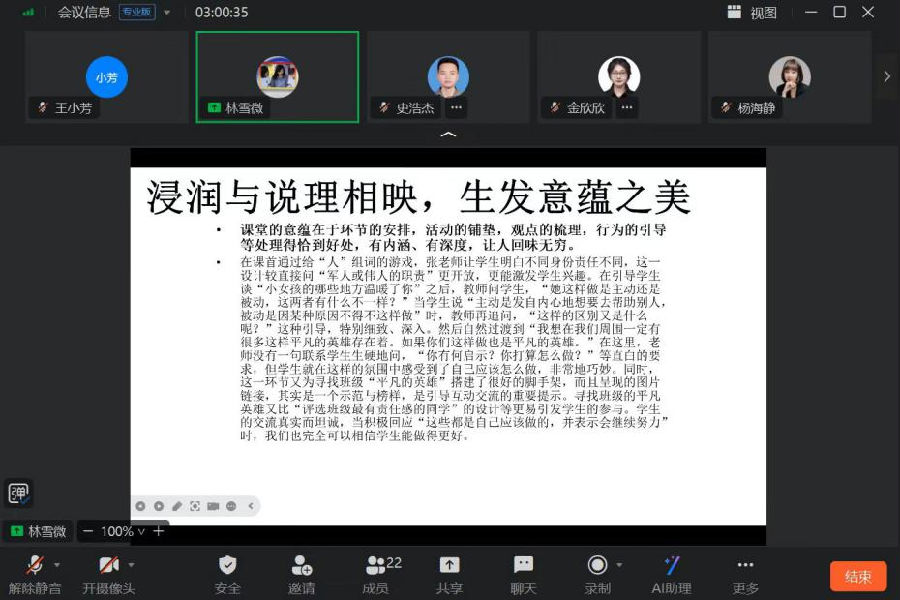
Task: Select 史浩杰's participant video tile
Action: pos(448,77)
